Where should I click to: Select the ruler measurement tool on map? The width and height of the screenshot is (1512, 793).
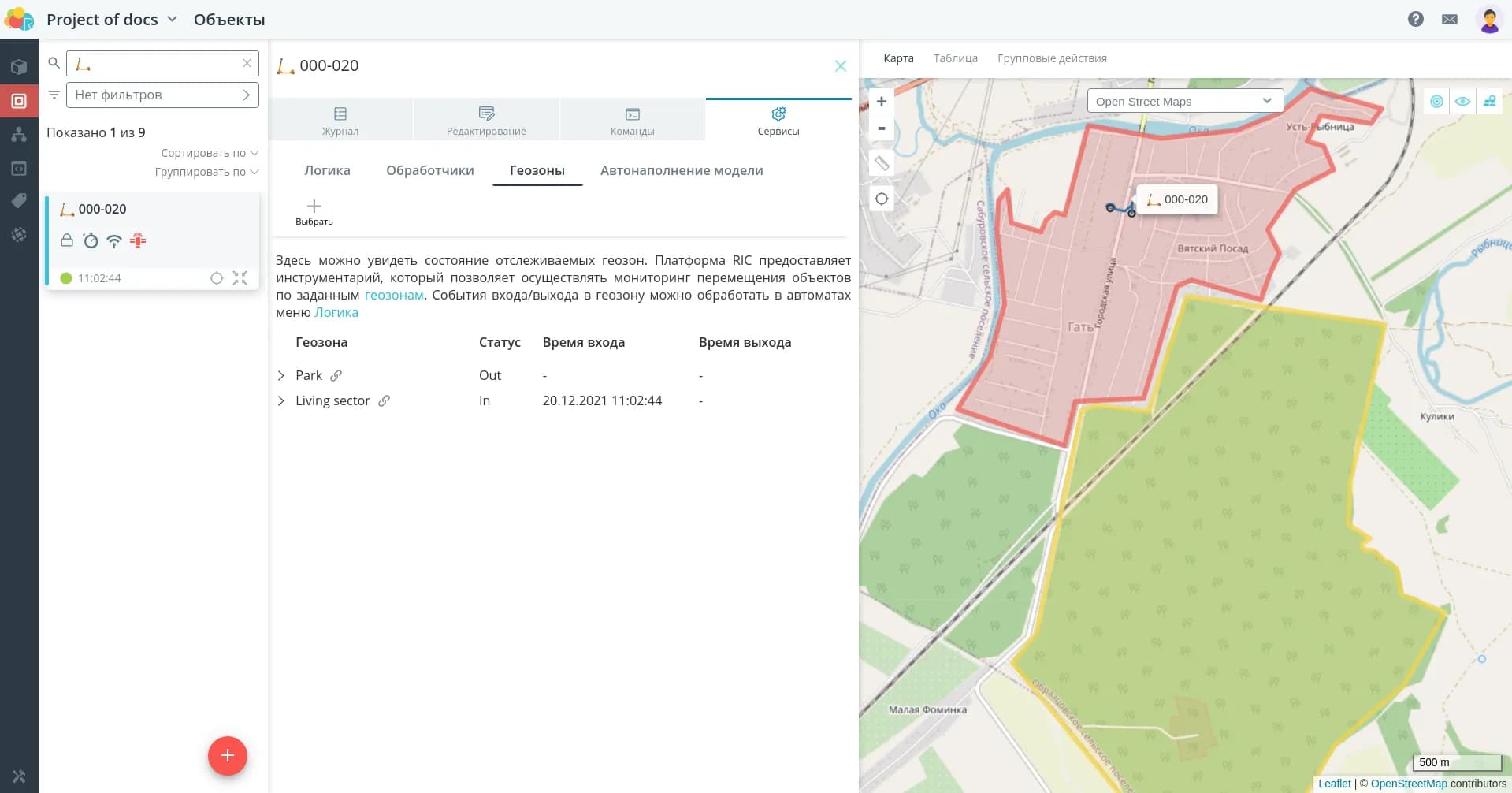pyautogui.click(x=882, y=163)
